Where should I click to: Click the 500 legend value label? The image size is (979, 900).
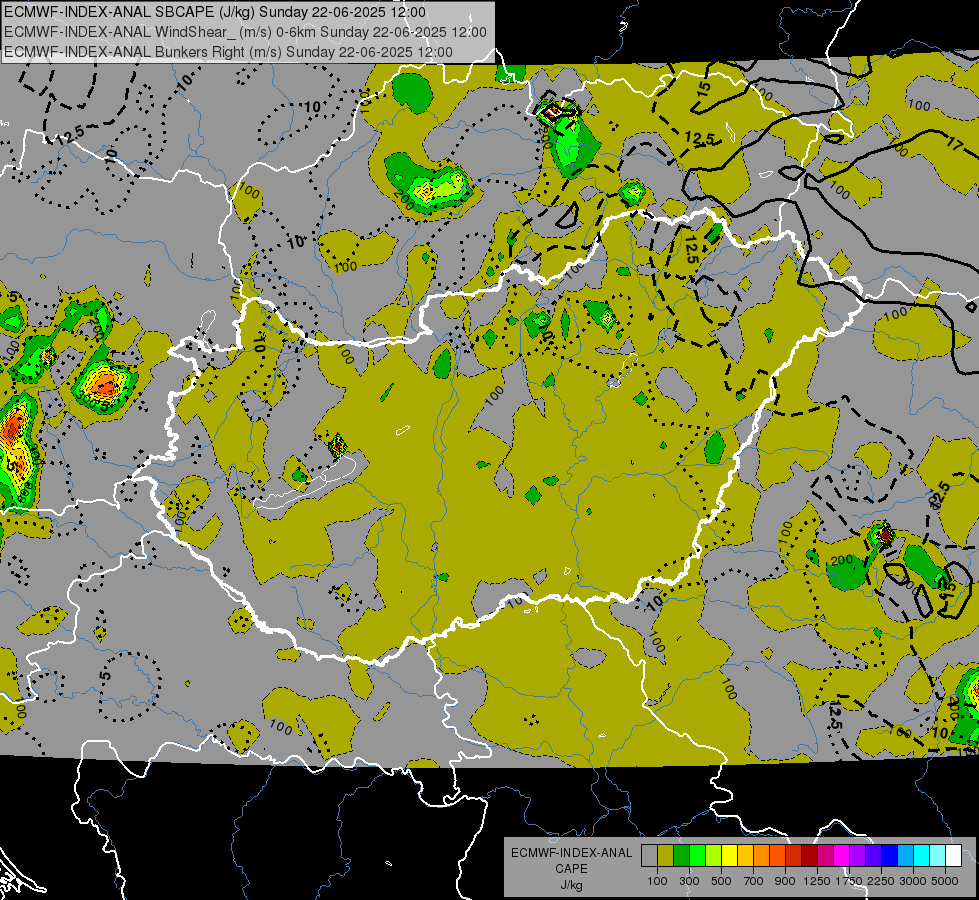721,881
